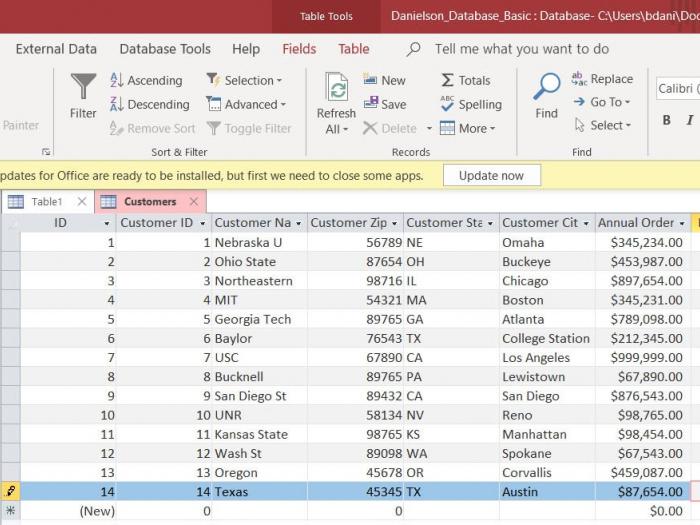The image size is (700, 525).
Task: Open Customer Zip column filter arrow
Action: click(394, 223)
